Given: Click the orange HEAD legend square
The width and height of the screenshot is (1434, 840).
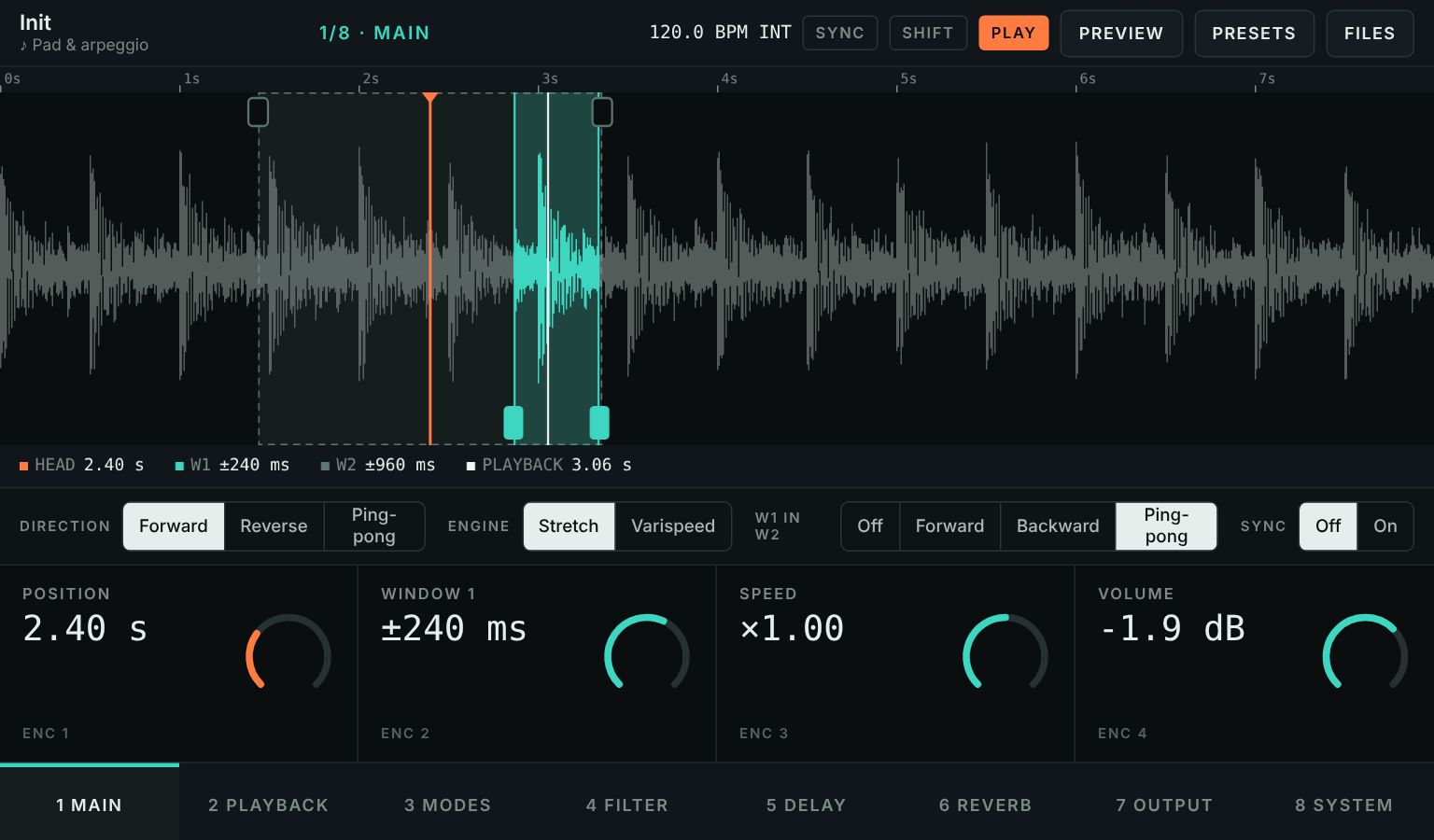Looking at the screenshot, I should (23, 465).
